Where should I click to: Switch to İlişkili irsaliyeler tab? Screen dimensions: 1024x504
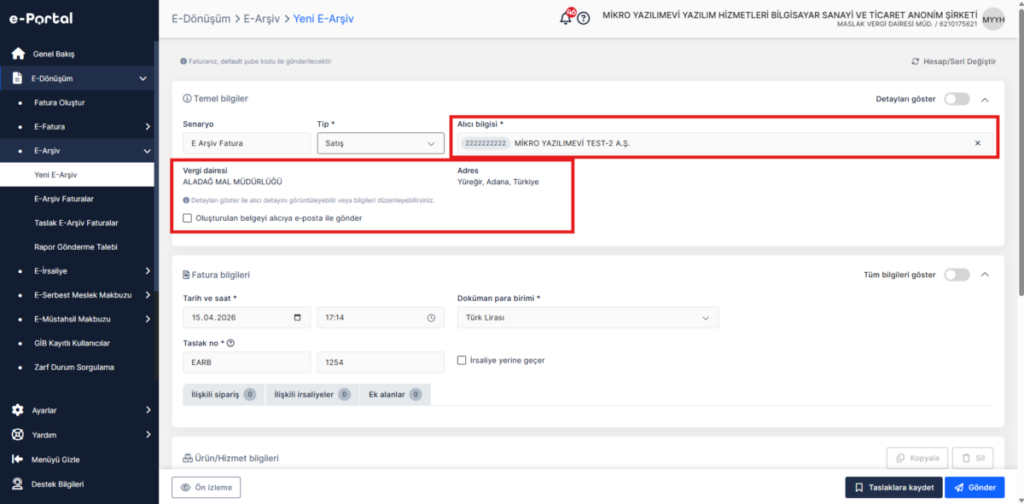pos(312,394)
